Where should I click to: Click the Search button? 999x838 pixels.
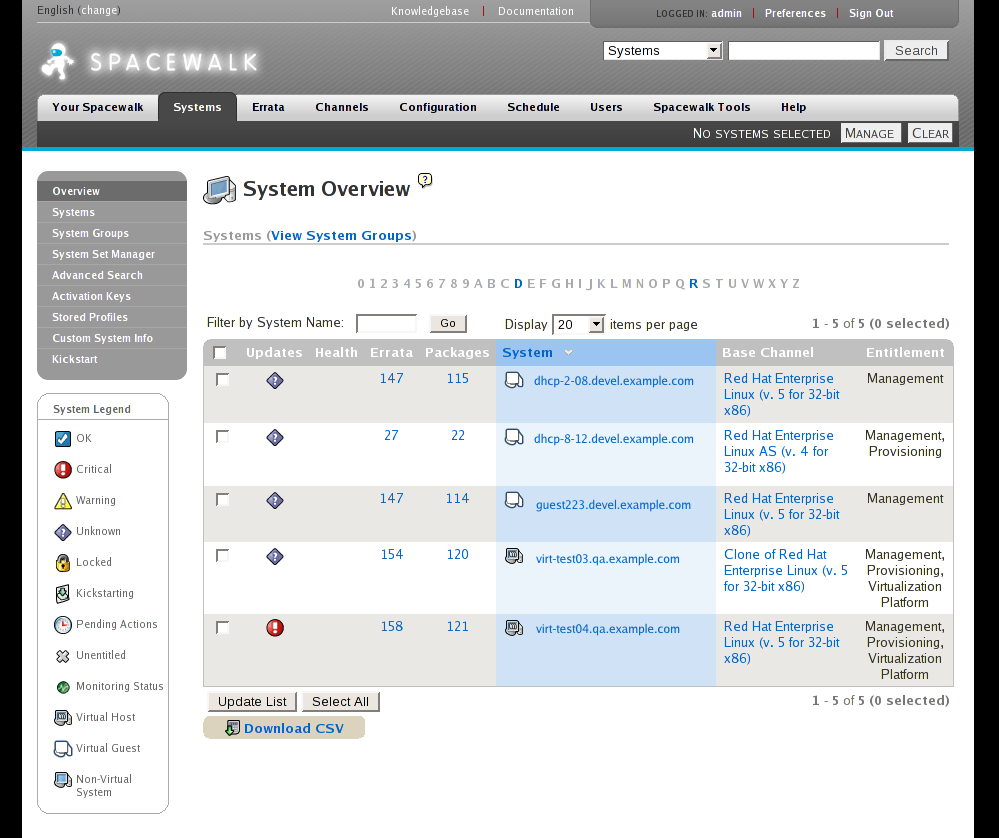(x=916, y=50)
